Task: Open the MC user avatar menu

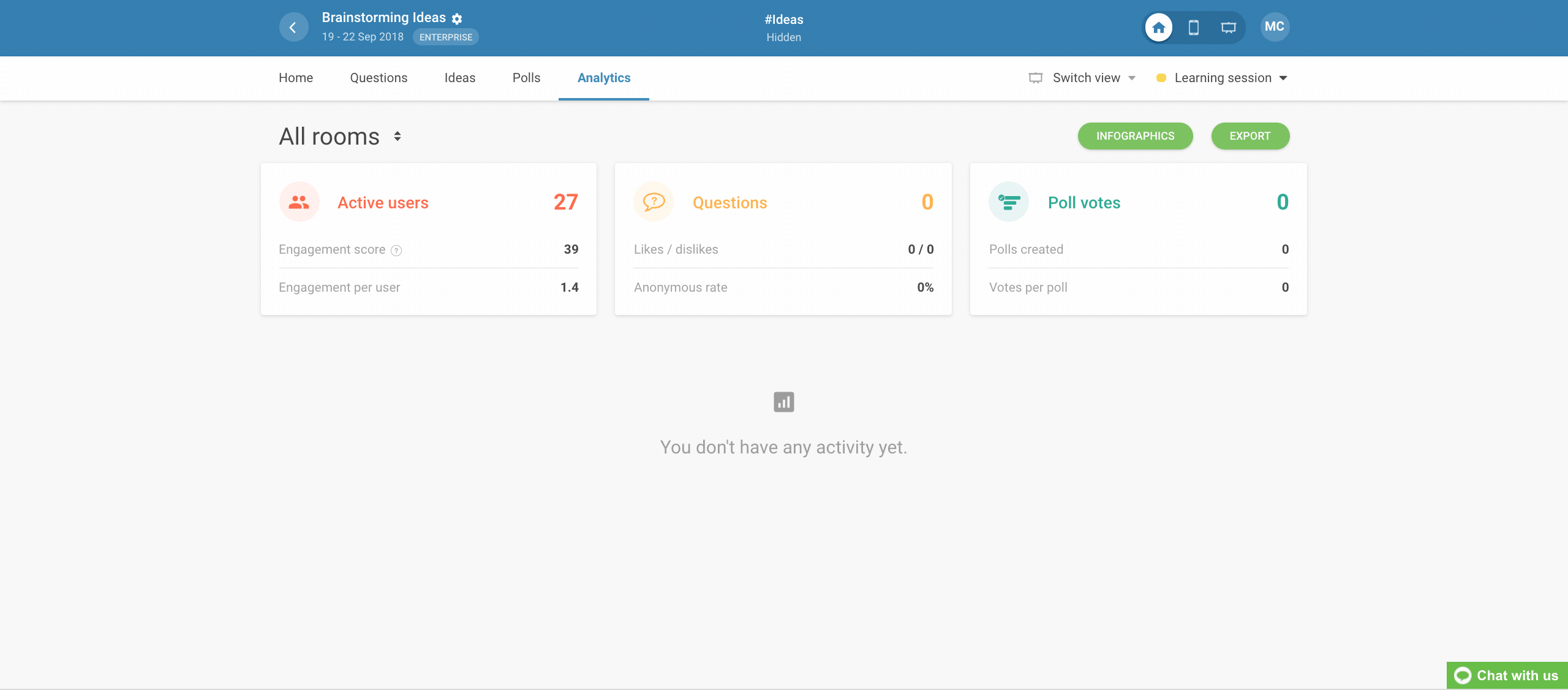Action: (x=1274, y=27)
